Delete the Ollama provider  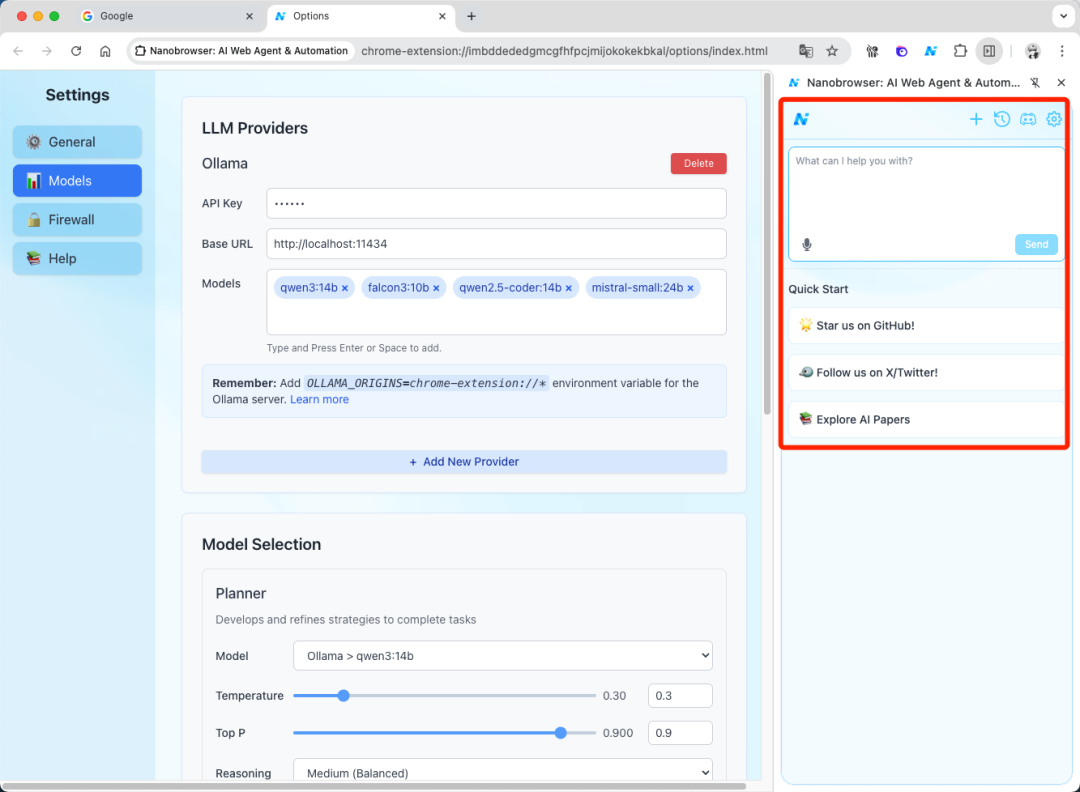[698, 163]
